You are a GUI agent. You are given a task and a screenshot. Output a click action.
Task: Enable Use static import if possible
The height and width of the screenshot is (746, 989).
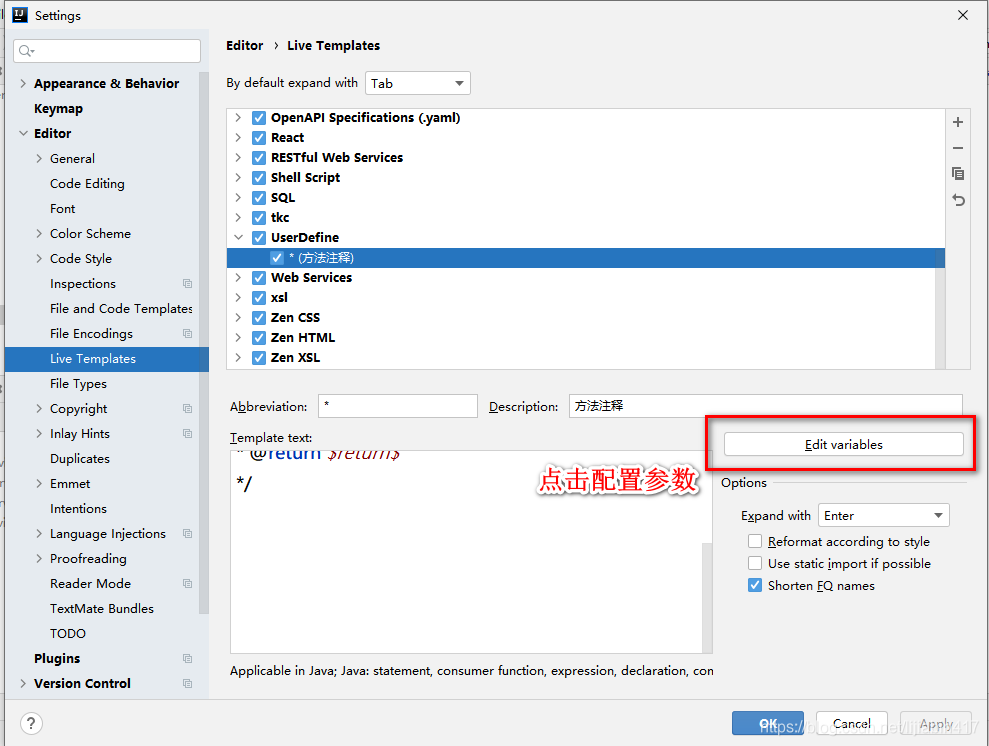(x=754, y=563)
